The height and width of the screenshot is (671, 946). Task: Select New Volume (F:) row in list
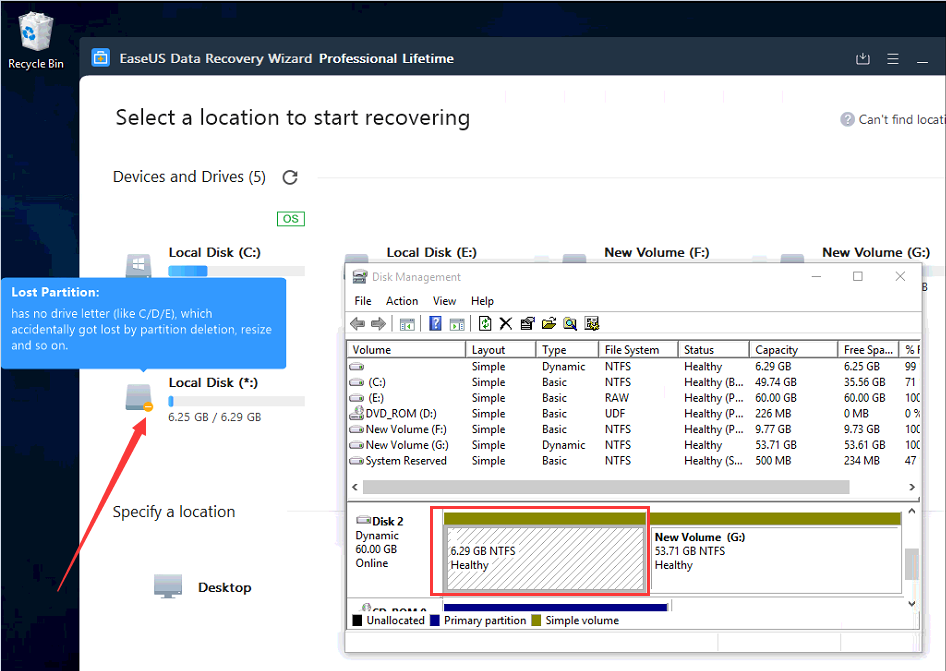pos(633,429)
